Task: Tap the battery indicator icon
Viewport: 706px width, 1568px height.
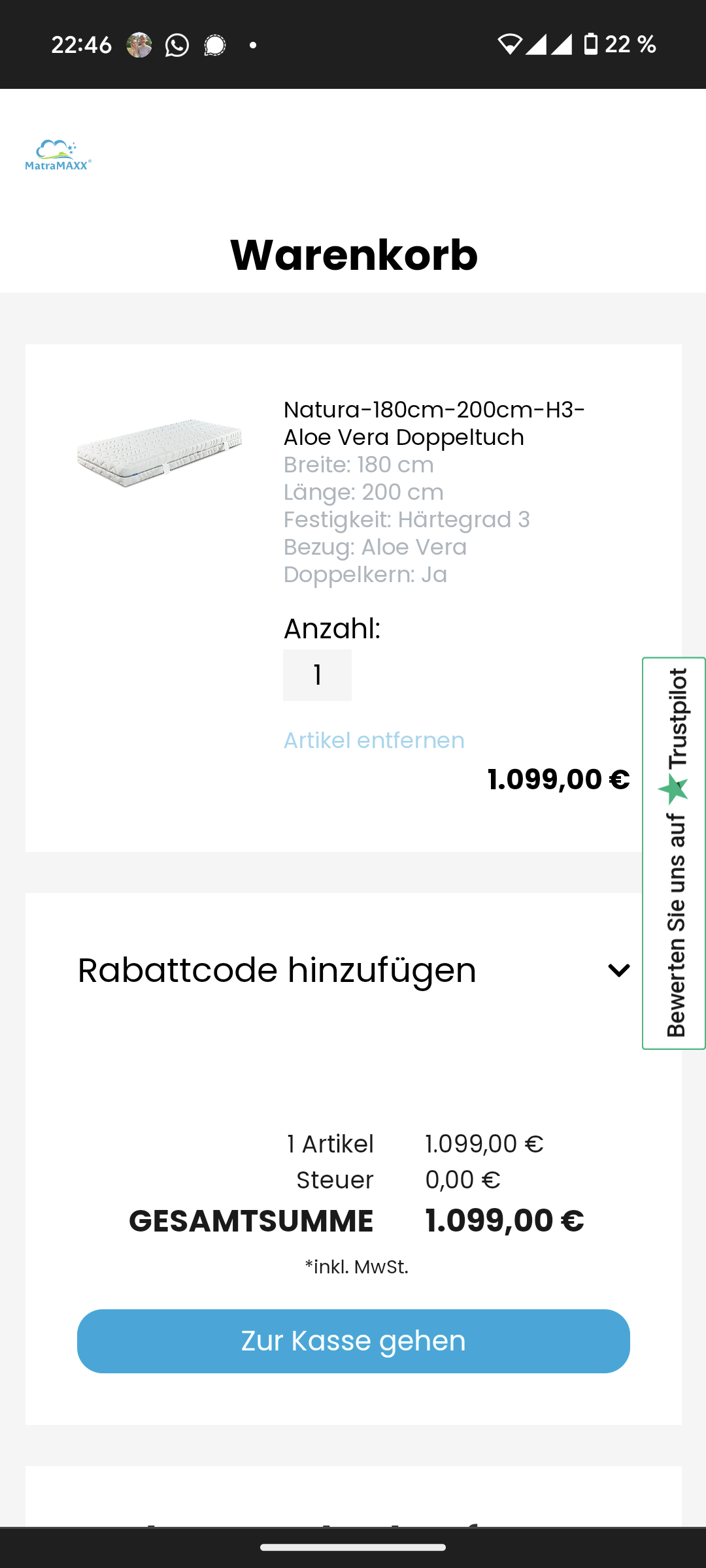Action: click(591, 44)
